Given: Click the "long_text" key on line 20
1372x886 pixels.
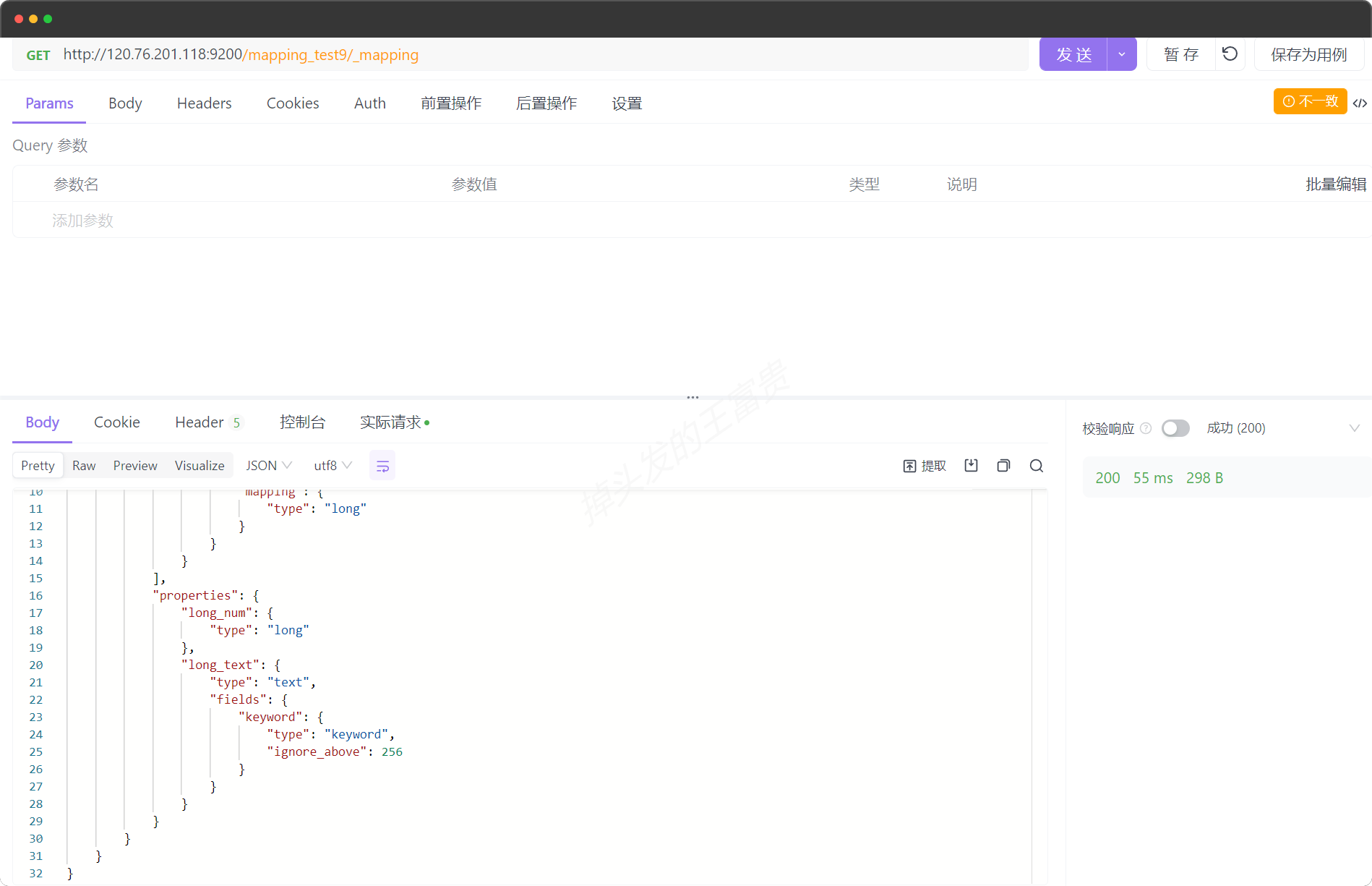Looking at the screenshot, I should pyautogui.click(x=220, y=665).
